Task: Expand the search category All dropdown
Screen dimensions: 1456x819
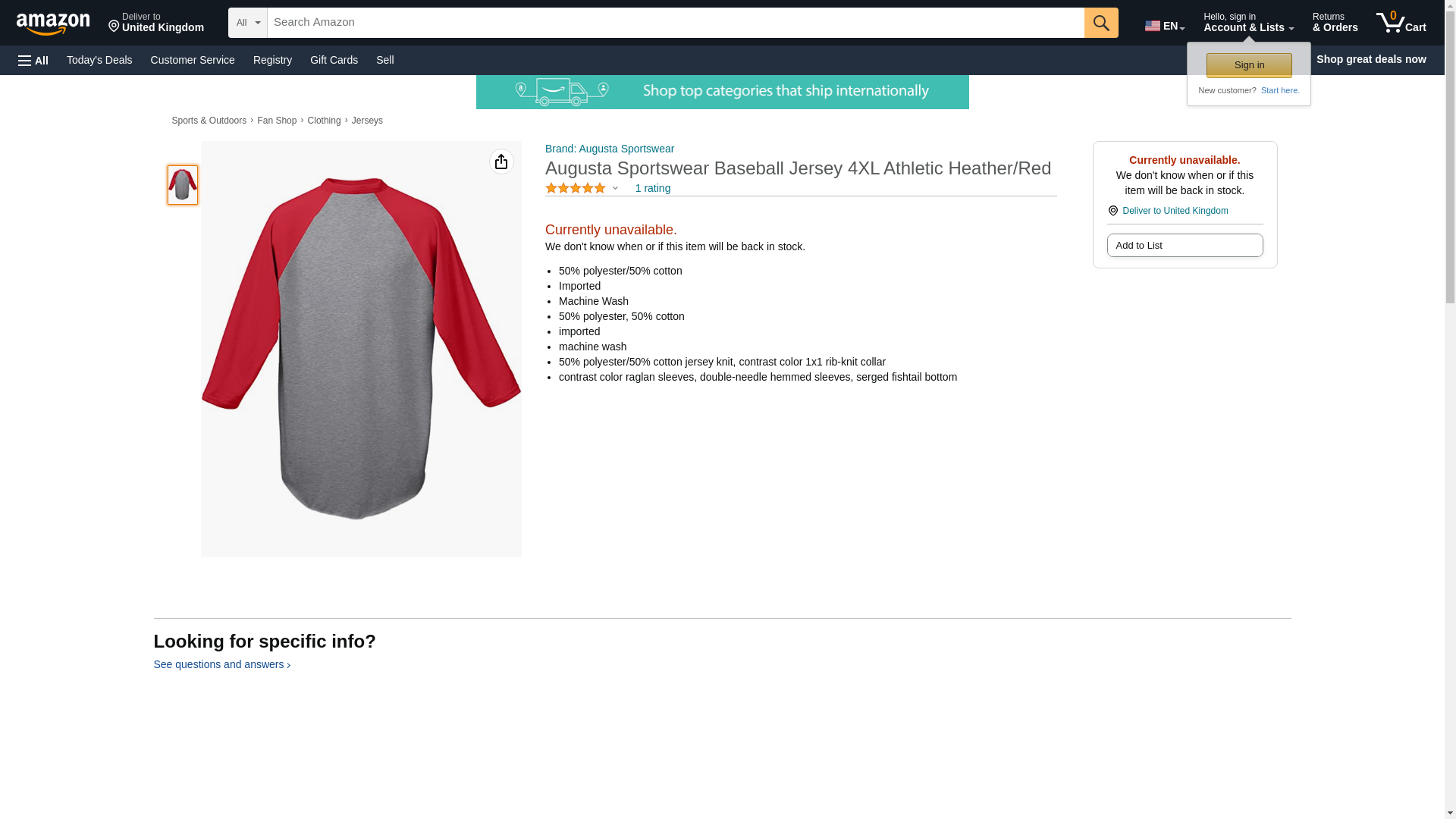Action: [248, 23]
